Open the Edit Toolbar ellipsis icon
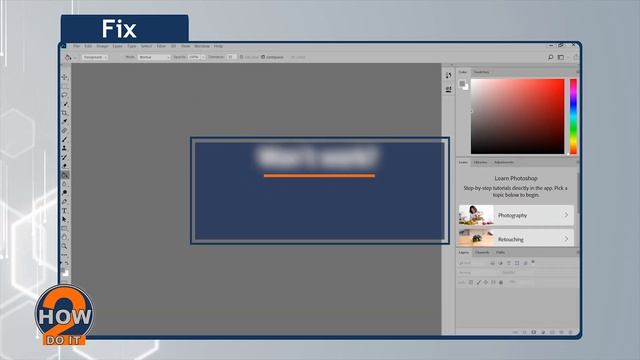This screenshot has width=640, height=360. pos(64,255)
